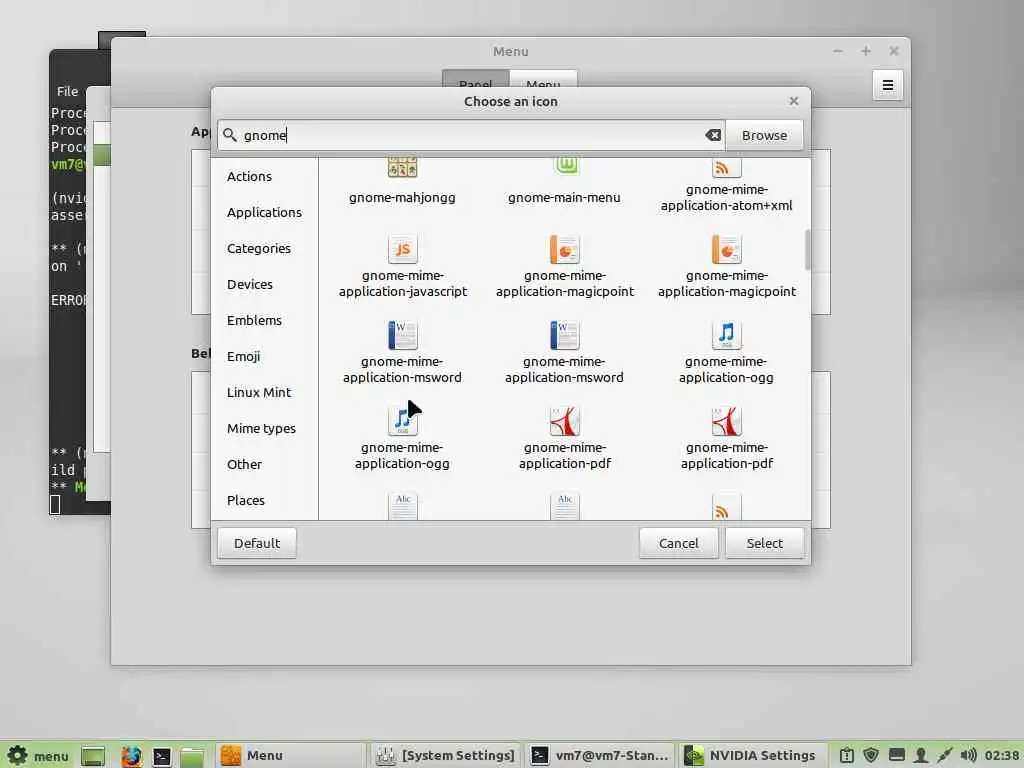
Task: Clear the icon search text
Action: (x=713, y=135)
